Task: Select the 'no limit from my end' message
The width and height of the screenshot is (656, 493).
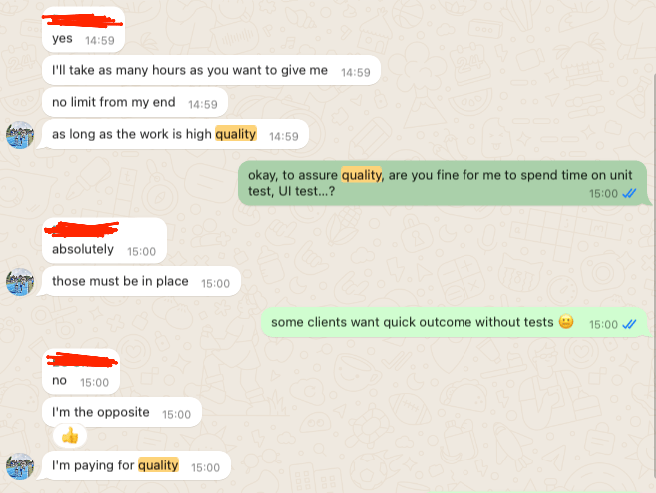Action: pyautogui.click(x=135, y=103)
